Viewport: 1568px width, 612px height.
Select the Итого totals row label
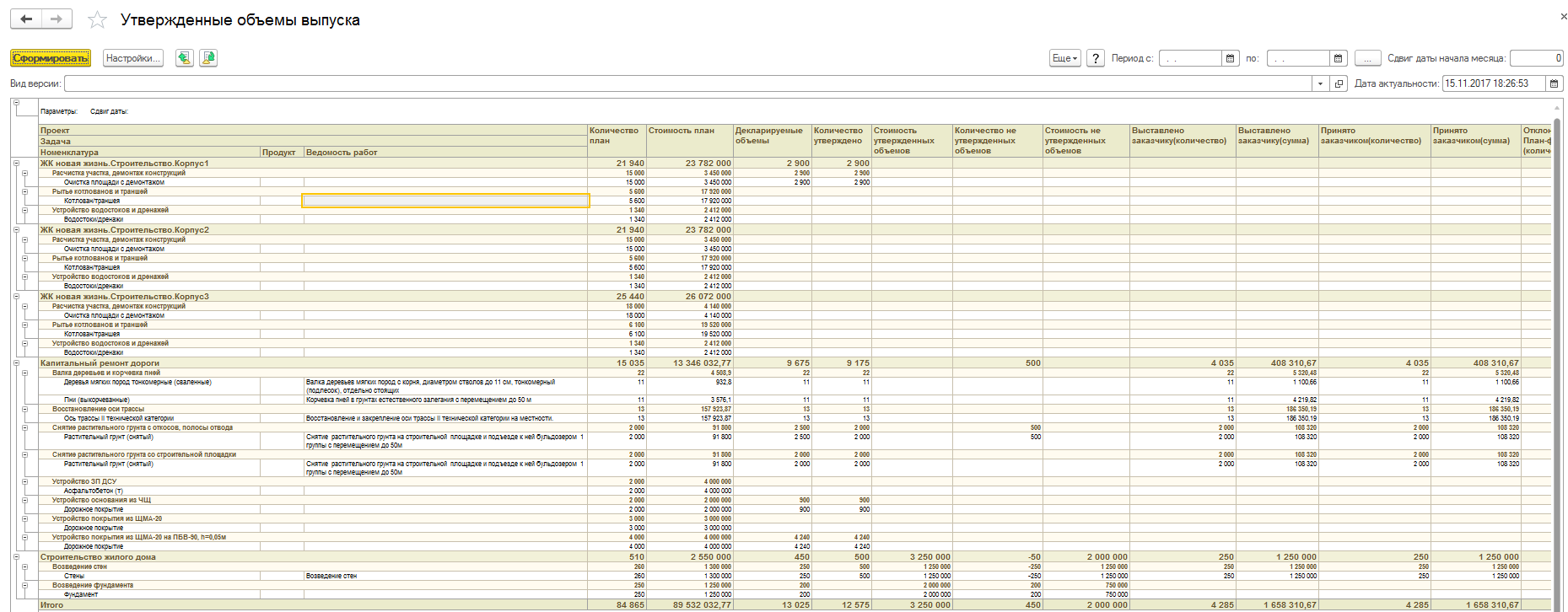click(52, 604)
